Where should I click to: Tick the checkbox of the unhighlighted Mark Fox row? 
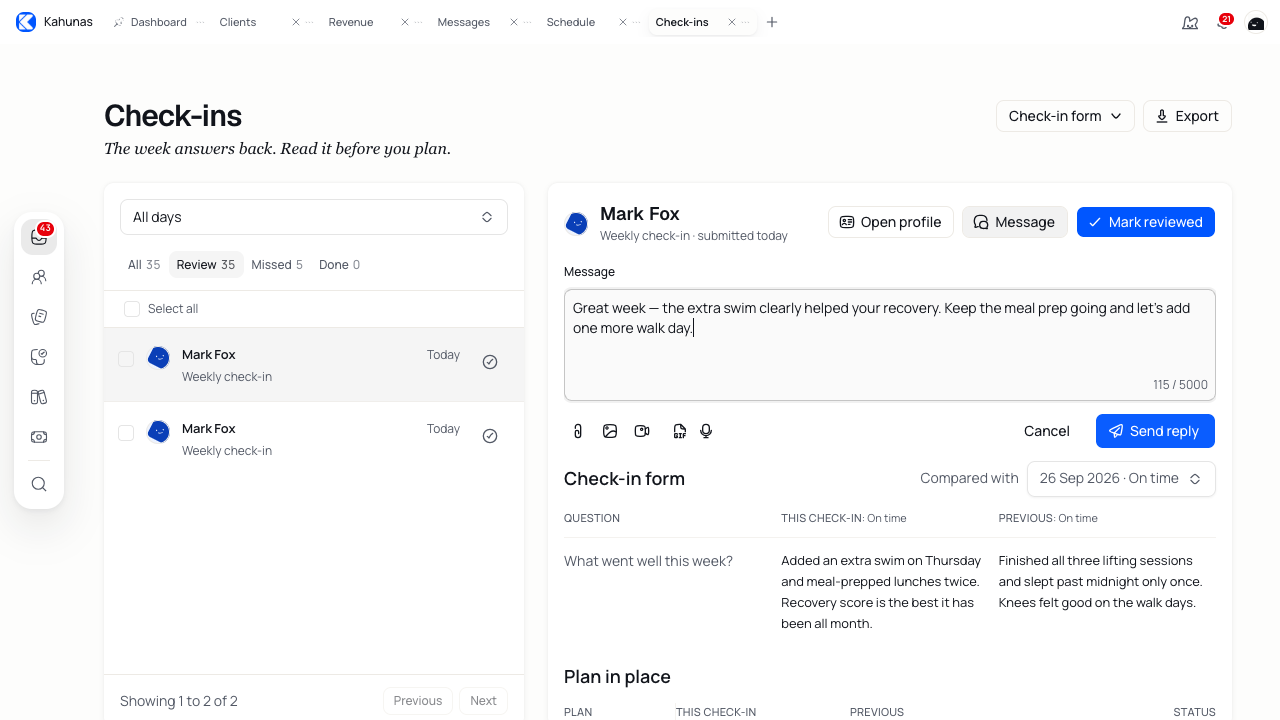coord(126,433)
